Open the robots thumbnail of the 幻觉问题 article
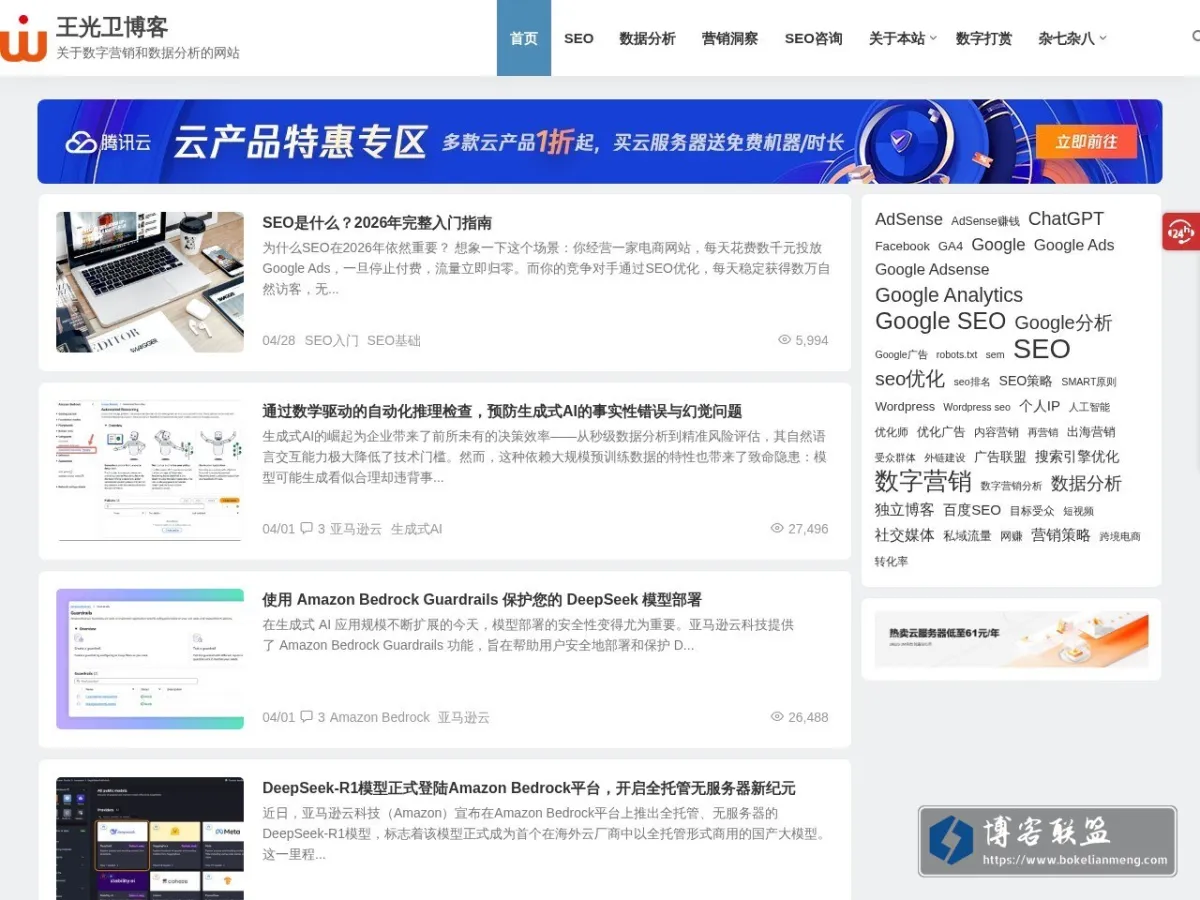 pyautogui.click(x=150, y=470)
